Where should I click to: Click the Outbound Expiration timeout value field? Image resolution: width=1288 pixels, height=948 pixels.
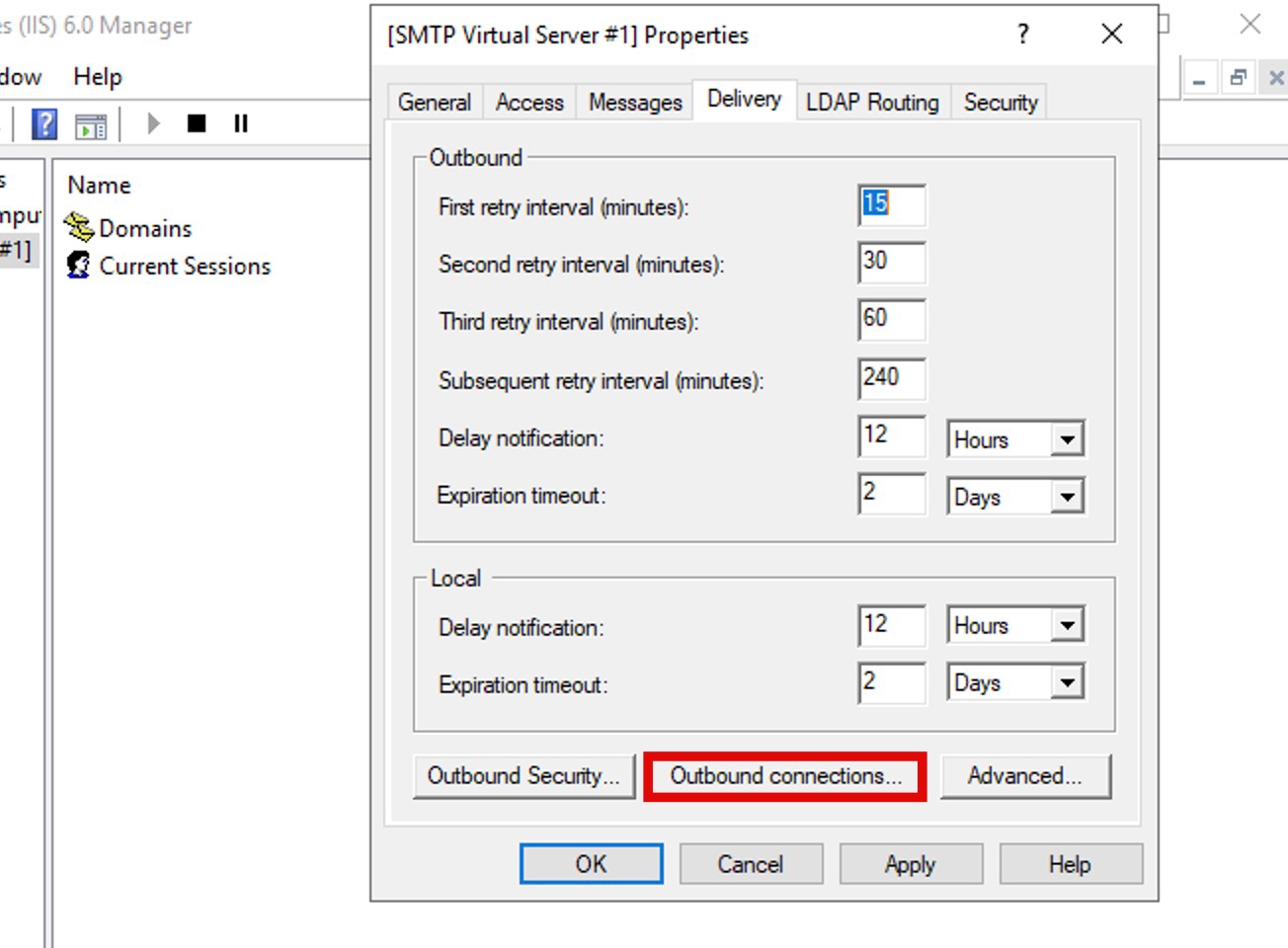click(892, 494)
